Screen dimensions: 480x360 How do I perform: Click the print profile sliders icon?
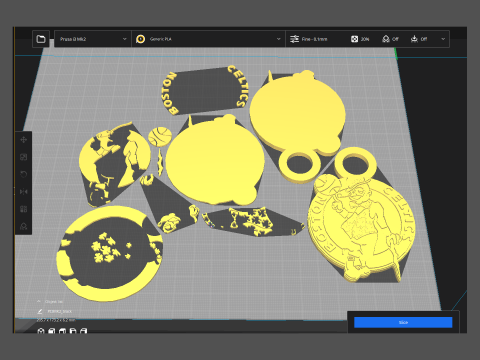click(294, 39)
